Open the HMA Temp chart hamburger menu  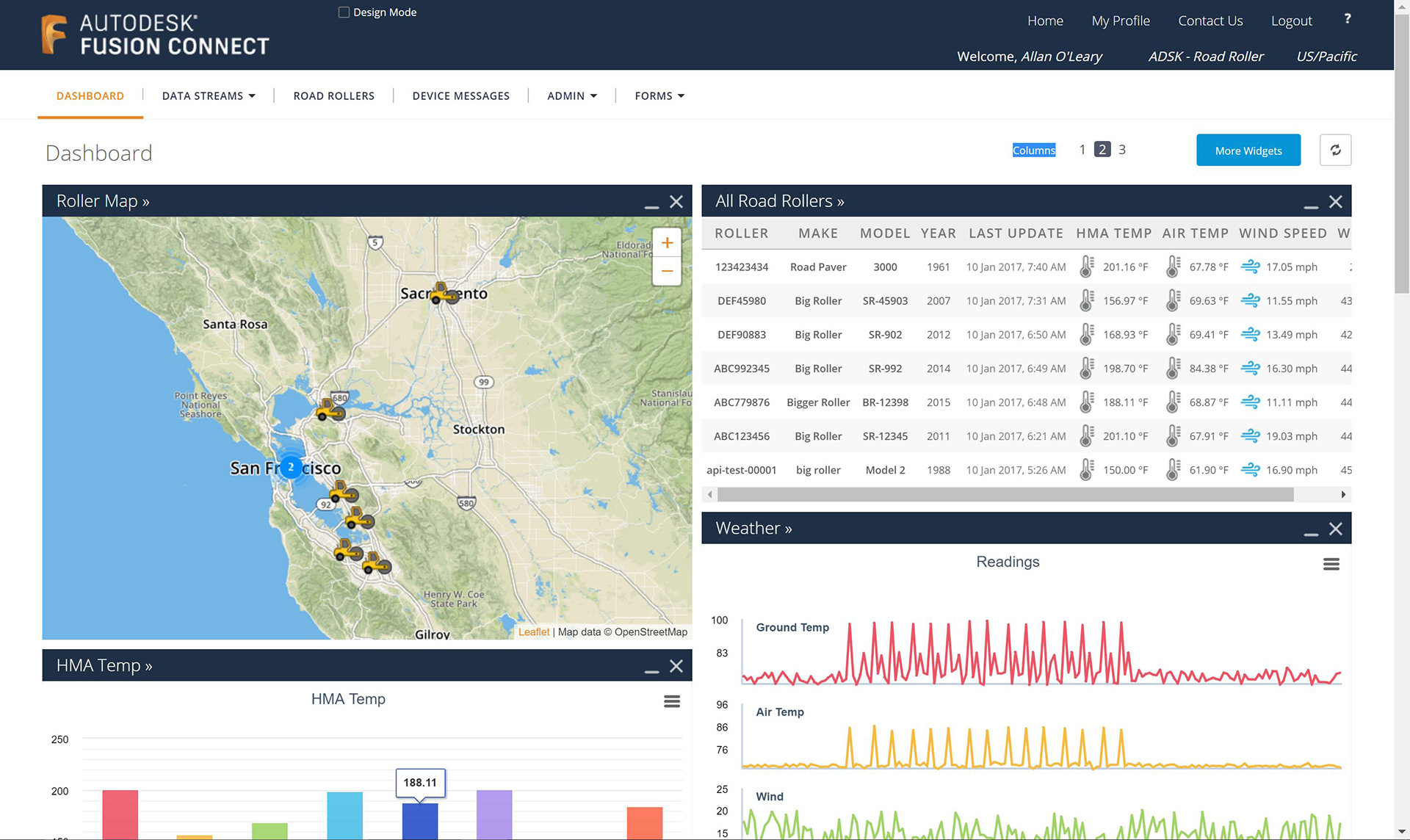point(671,701)
